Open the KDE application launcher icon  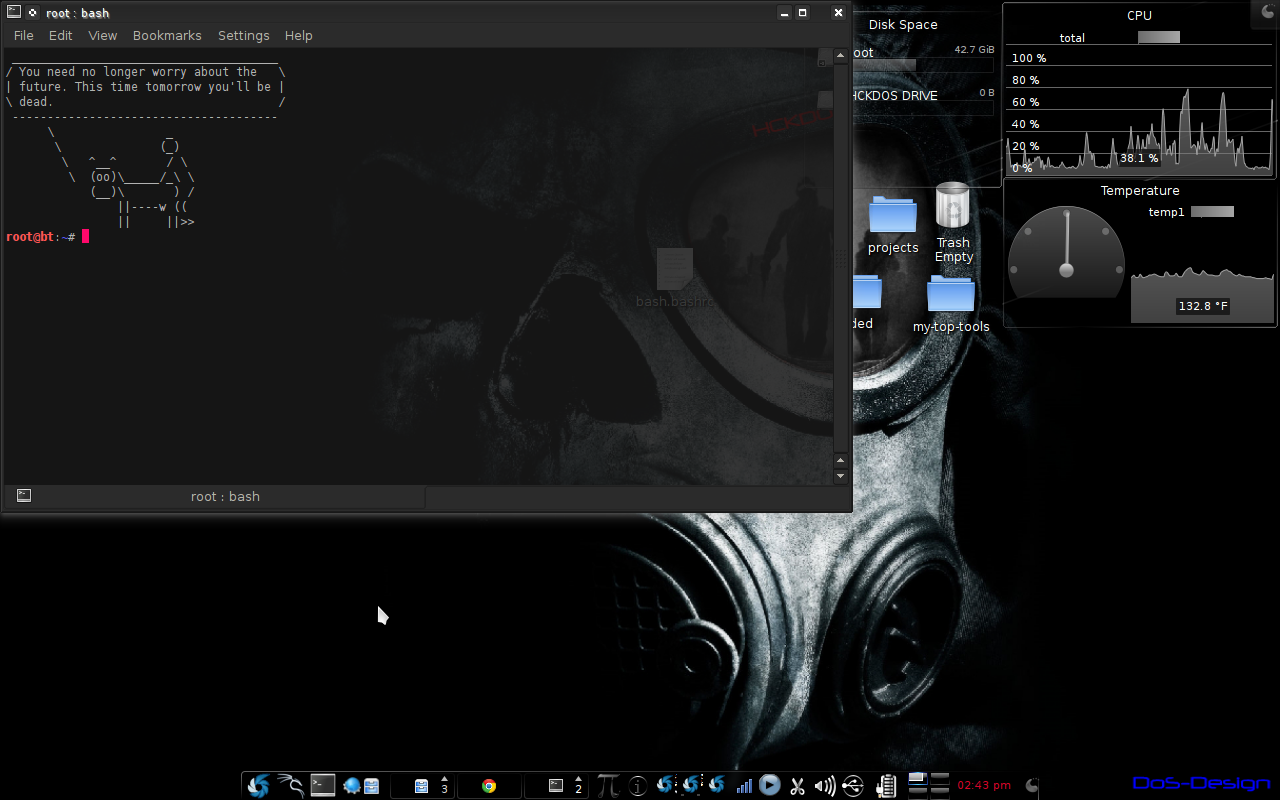(x=258, y=786)
